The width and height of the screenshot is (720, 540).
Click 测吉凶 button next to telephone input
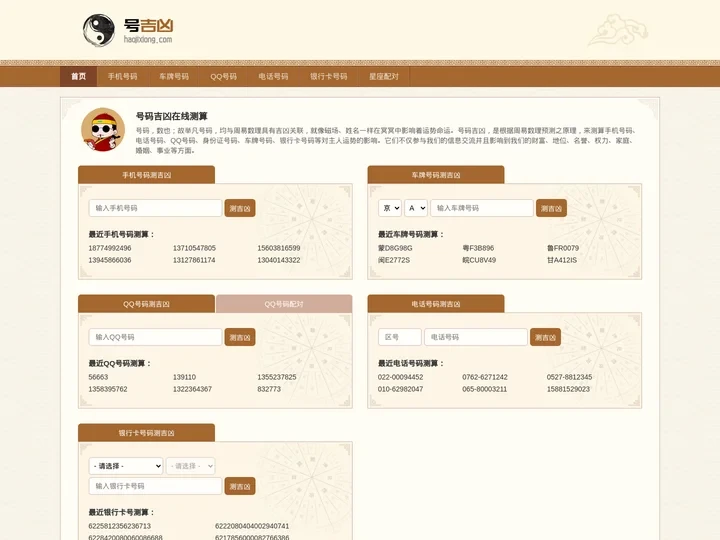[x=545, y=338]
